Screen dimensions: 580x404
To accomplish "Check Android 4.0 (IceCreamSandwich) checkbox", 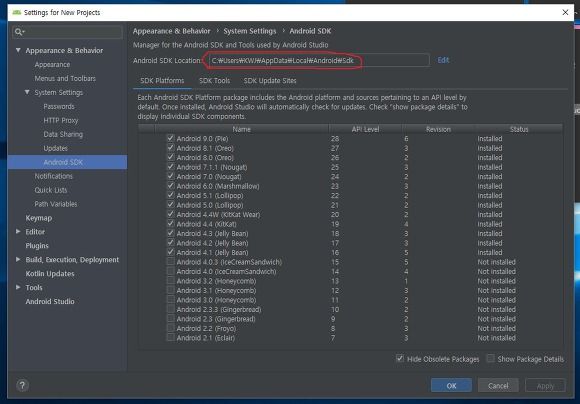I will pyautogui.click(x=171, y=271).
